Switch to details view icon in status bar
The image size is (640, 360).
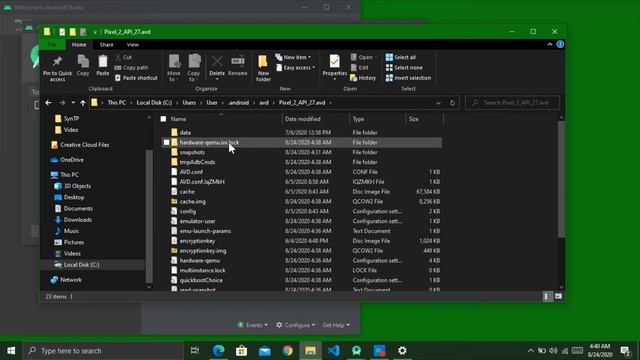point(547,296)
